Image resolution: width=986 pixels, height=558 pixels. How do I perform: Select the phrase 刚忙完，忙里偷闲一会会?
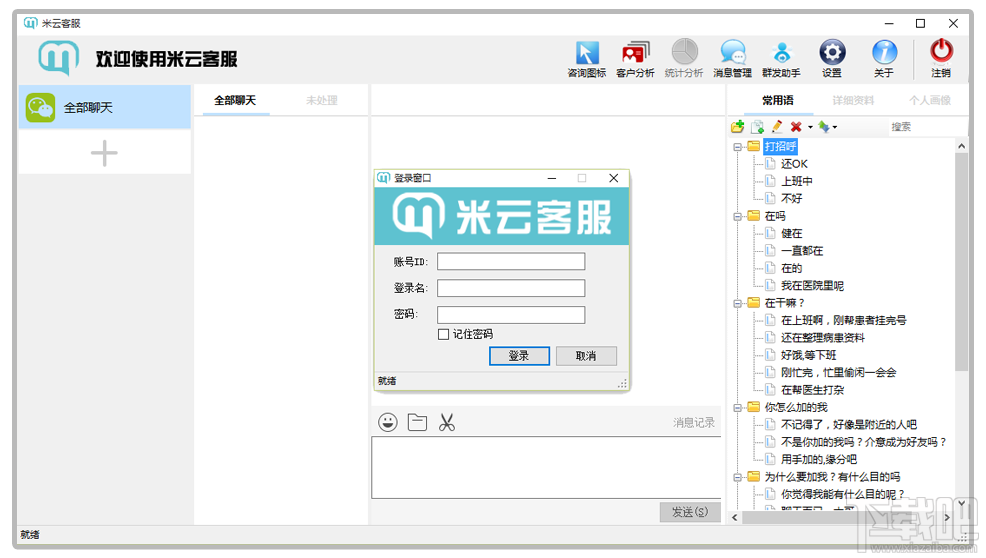pos(838,373)
